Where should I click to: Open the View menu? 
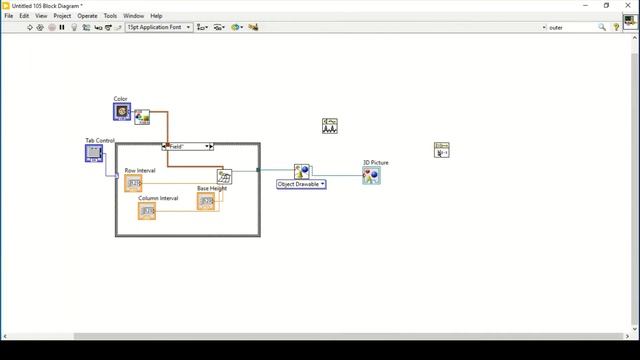point(41,16)
